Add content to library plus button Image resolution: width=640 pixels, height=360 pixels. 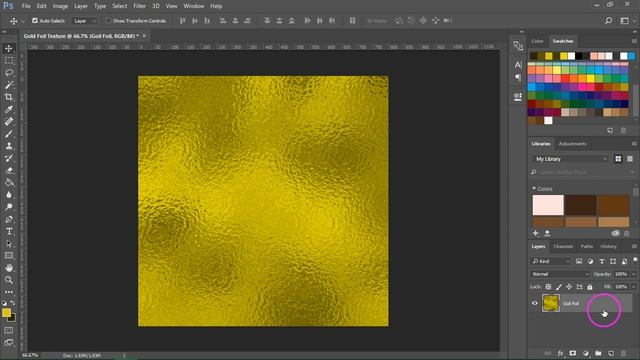pos(536,233)
